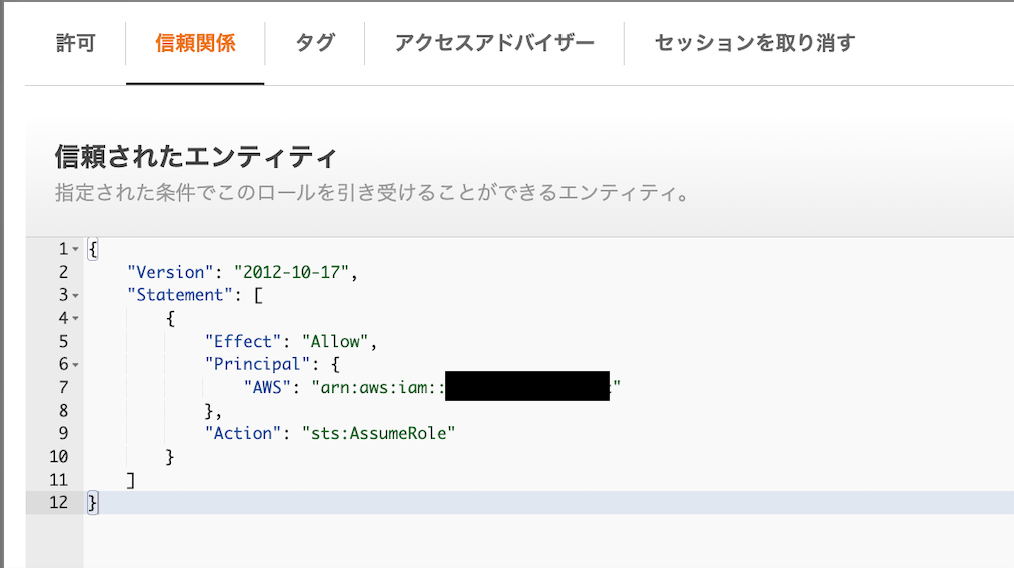
Task: Click the closing bracket on line 11
Action: click(131, 480)
